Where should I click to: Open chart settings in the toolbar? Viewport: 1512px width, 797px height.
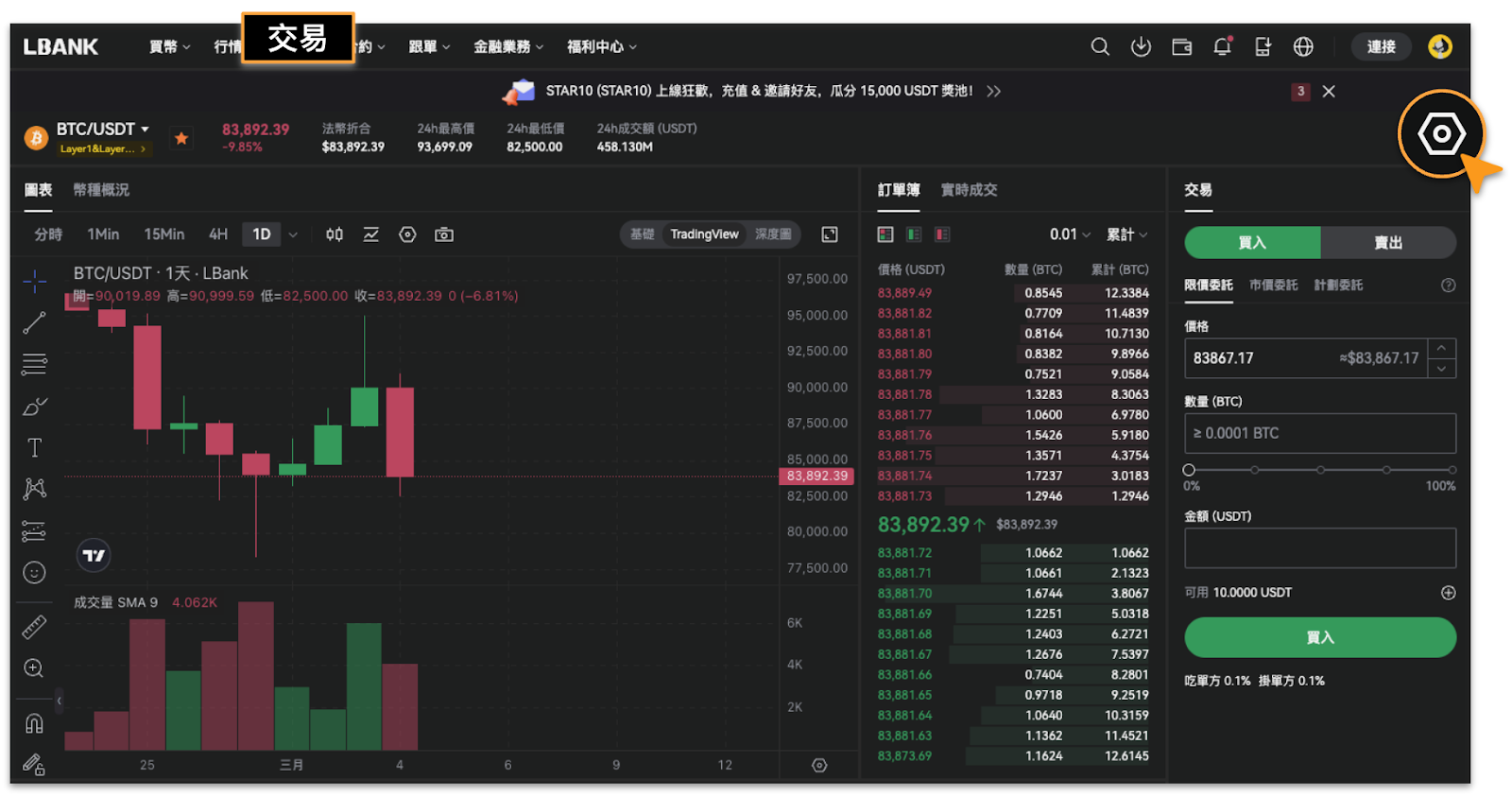click(407, 234)
